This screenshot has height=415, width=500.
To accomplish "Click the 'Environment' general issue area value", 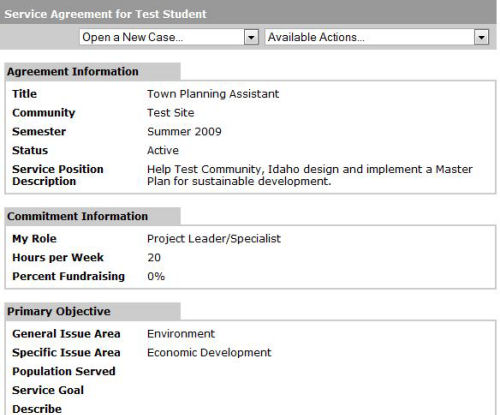I will pyautogui.click(x=181, y=334).
